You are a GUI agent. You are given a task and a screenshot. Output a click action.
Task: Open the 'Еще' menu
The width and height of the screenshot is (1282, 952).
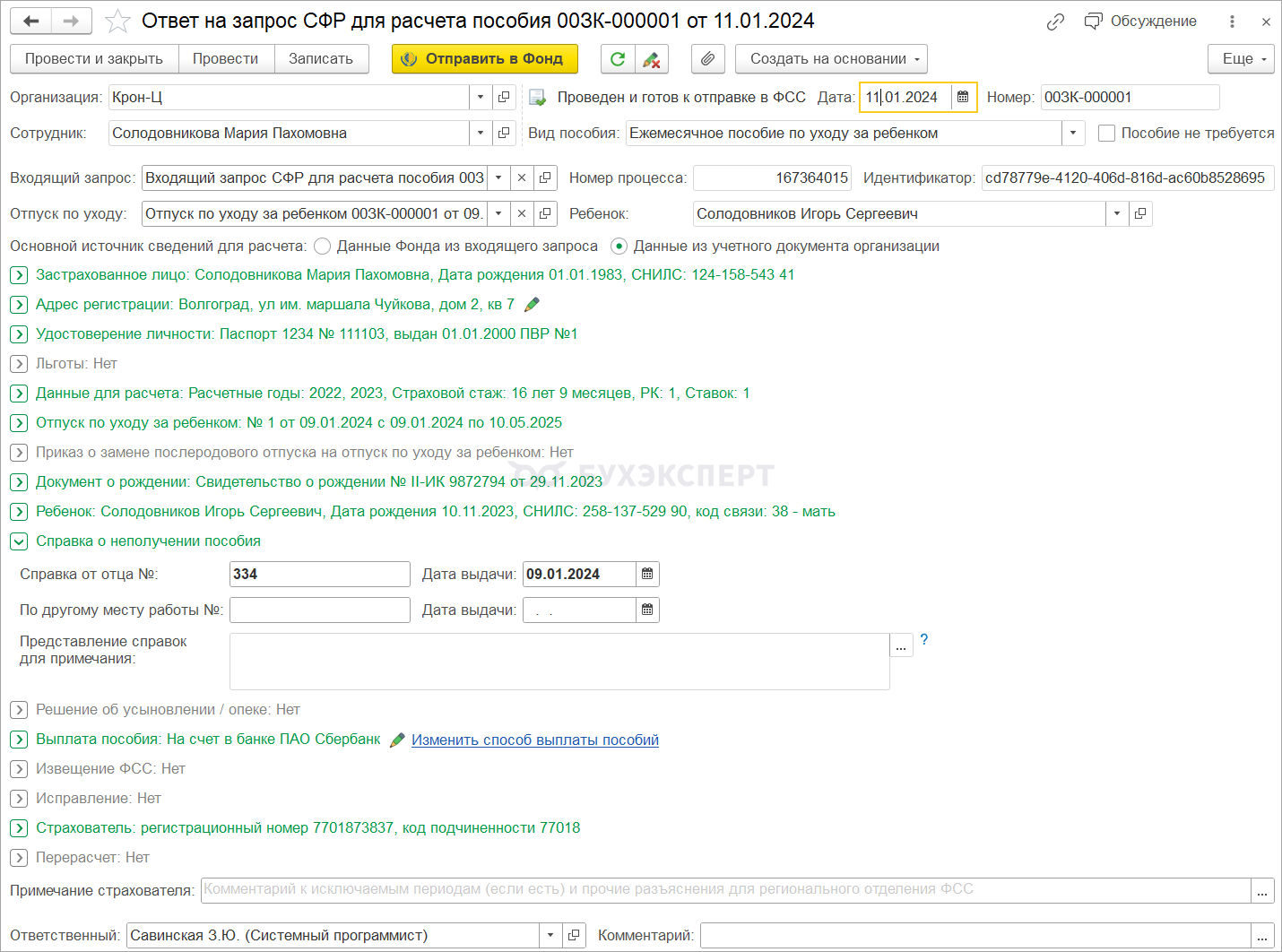[x=1241, y=59]
